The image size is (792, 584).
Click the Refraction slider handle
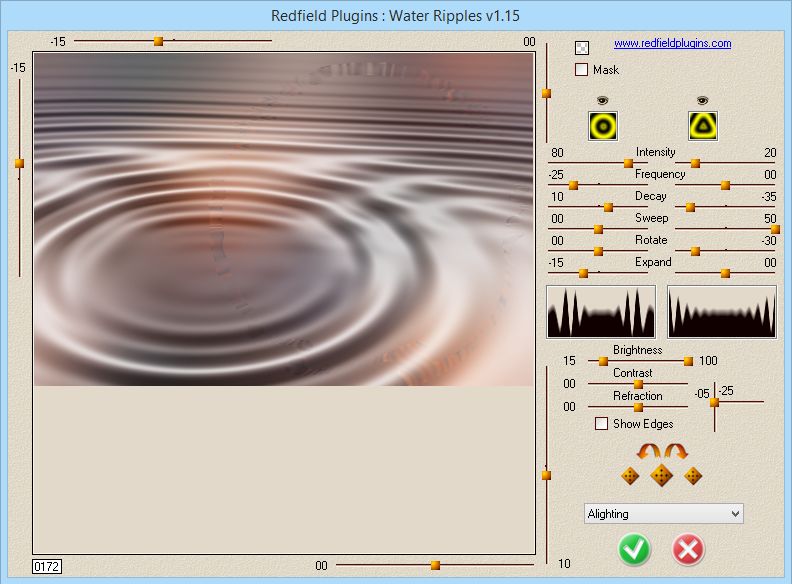point(638,407)
